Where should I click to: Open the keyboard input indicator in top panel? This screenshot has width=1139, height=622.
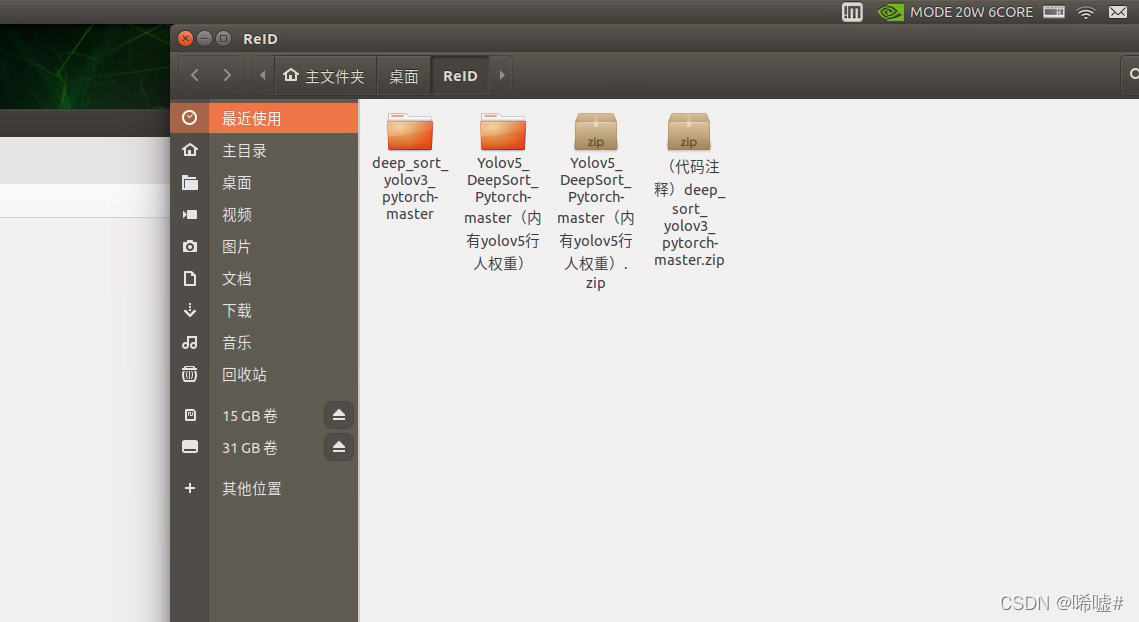pyautogui.click(x=1053, y=12)
